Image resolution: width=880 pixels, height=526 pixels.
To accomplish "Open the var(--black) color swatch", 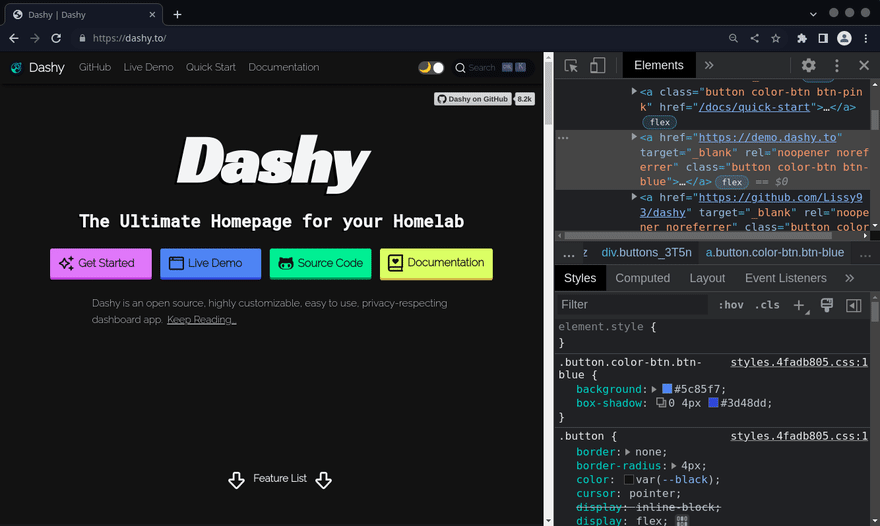I will click(x=629, y=479).
